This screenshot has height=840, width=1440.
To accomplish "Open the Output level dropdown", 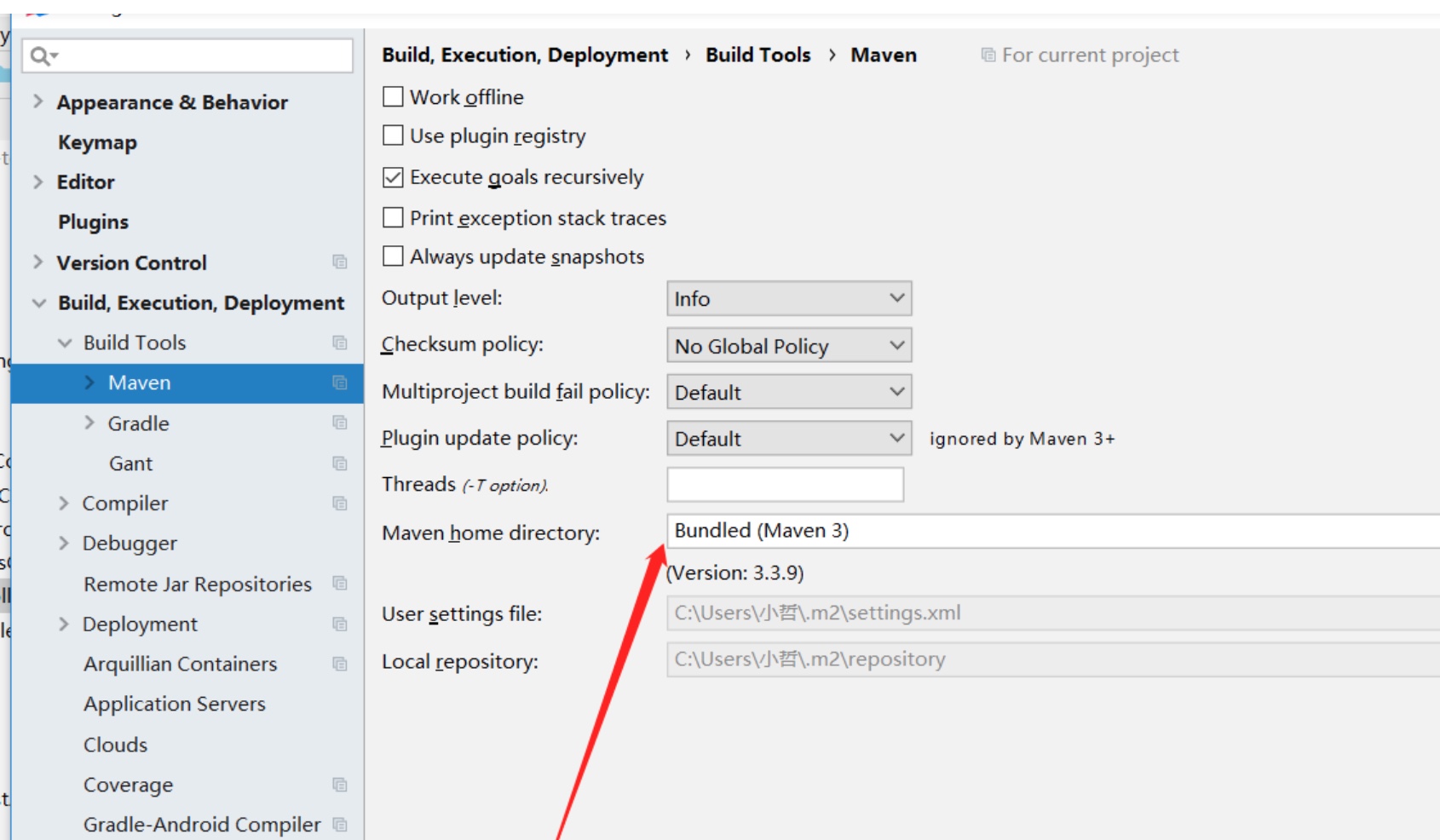I will click(788, 299).
